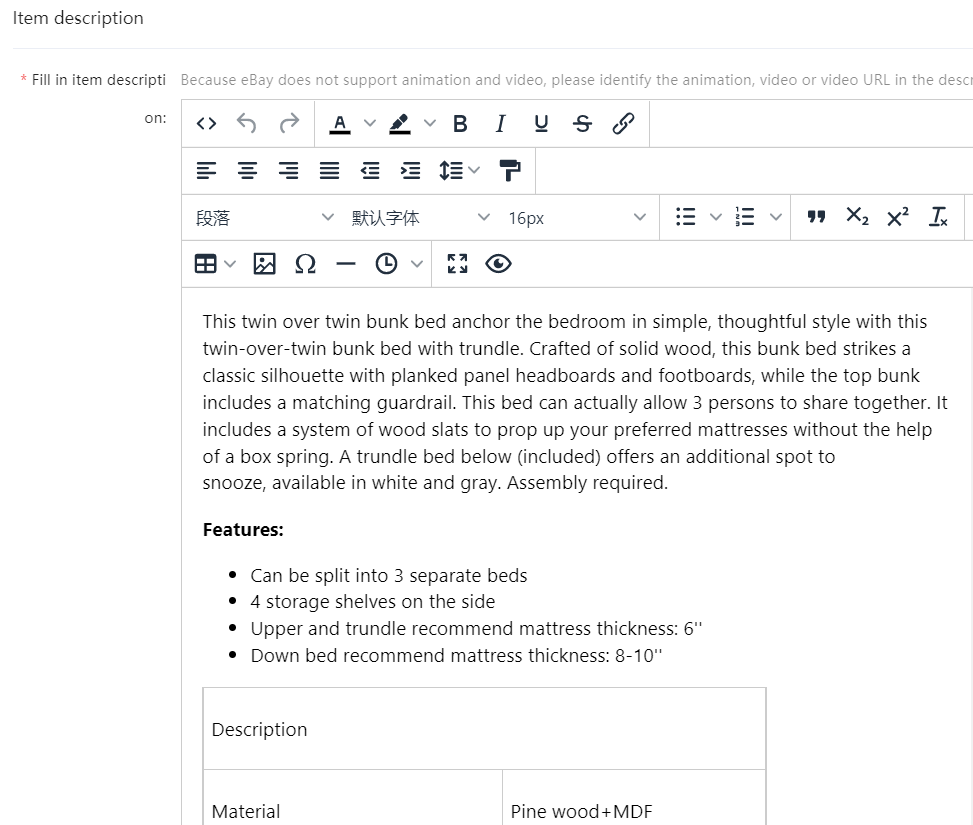The height and width of the screenshot is (825, 973).
Task: Toggle strikethrough formatting
Action: (582, 124)
